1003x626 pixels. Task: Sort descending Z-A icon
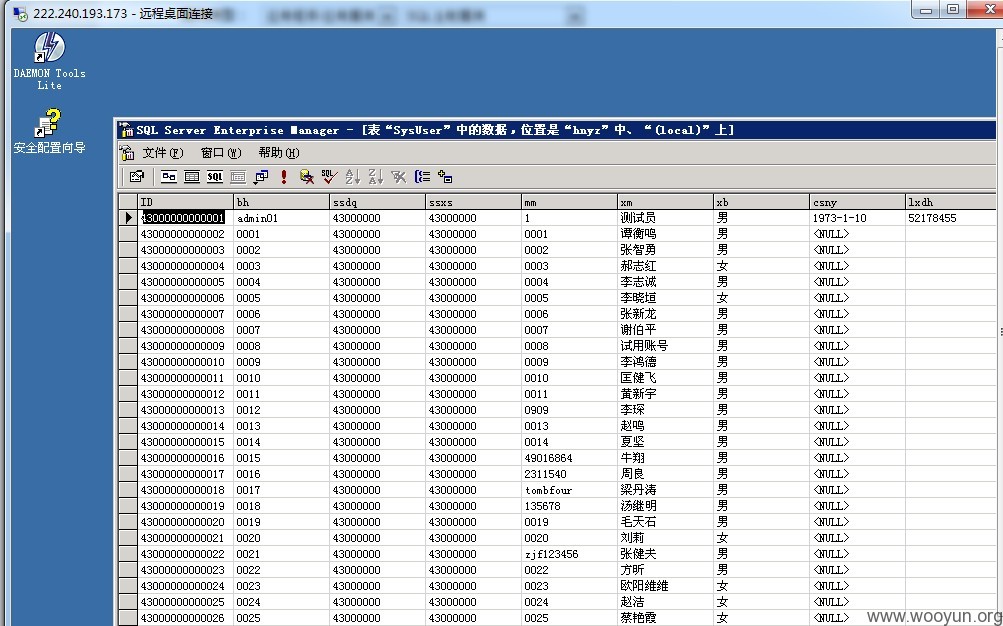(375, 176)
